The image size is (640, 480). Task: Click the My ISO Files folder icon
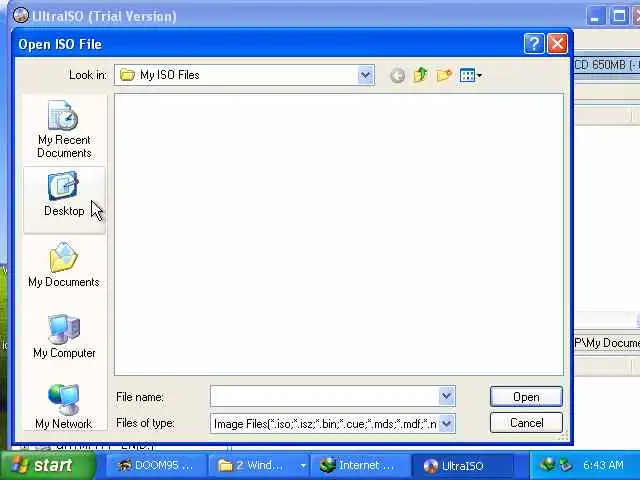[127, 75]
